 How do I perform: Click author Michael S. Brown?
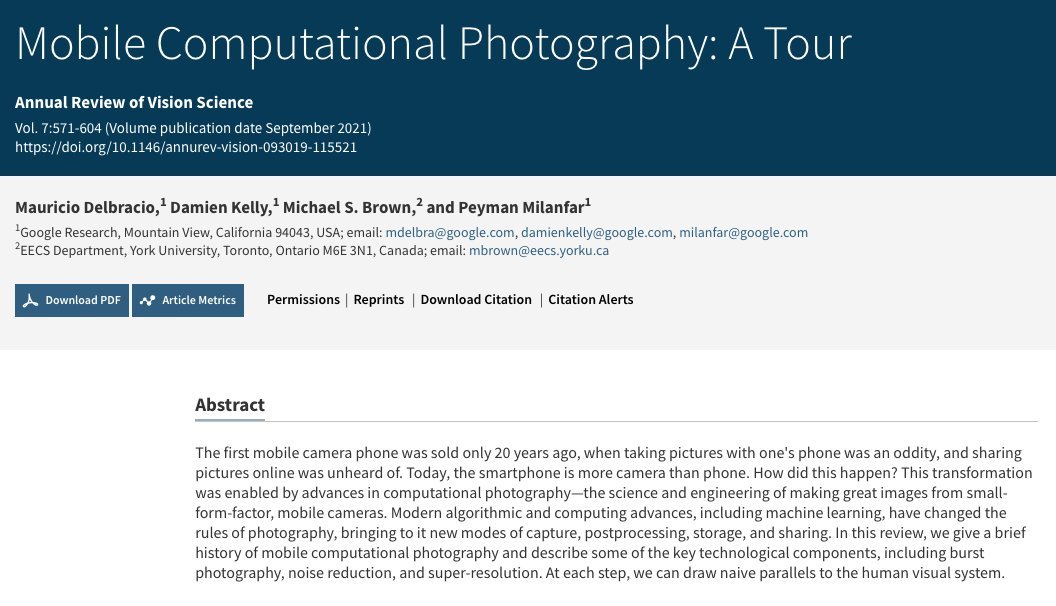348,208
